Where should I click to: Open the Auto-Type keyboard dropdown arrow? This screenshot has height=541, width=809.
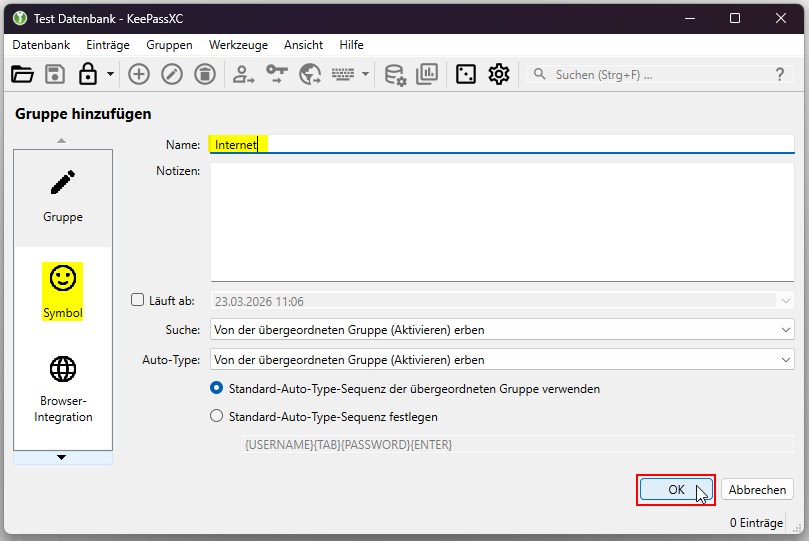[x=365, y=74]
